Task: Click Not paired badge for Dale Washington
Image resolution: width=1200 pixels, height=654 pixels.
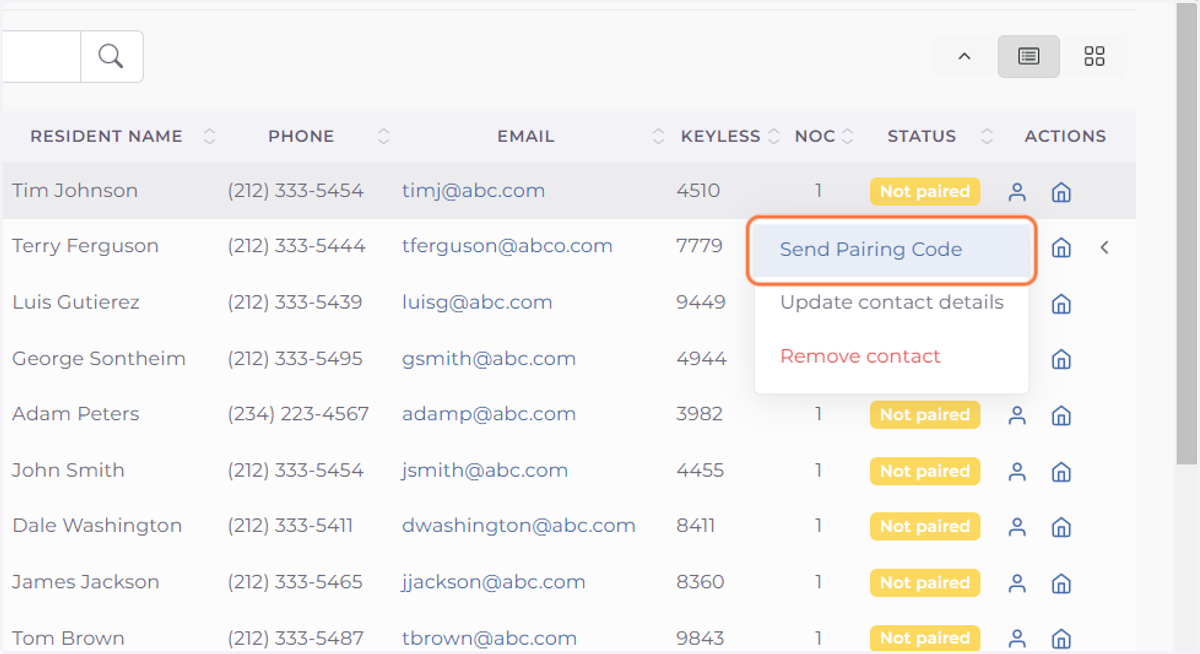Action: tap(925, 527)
